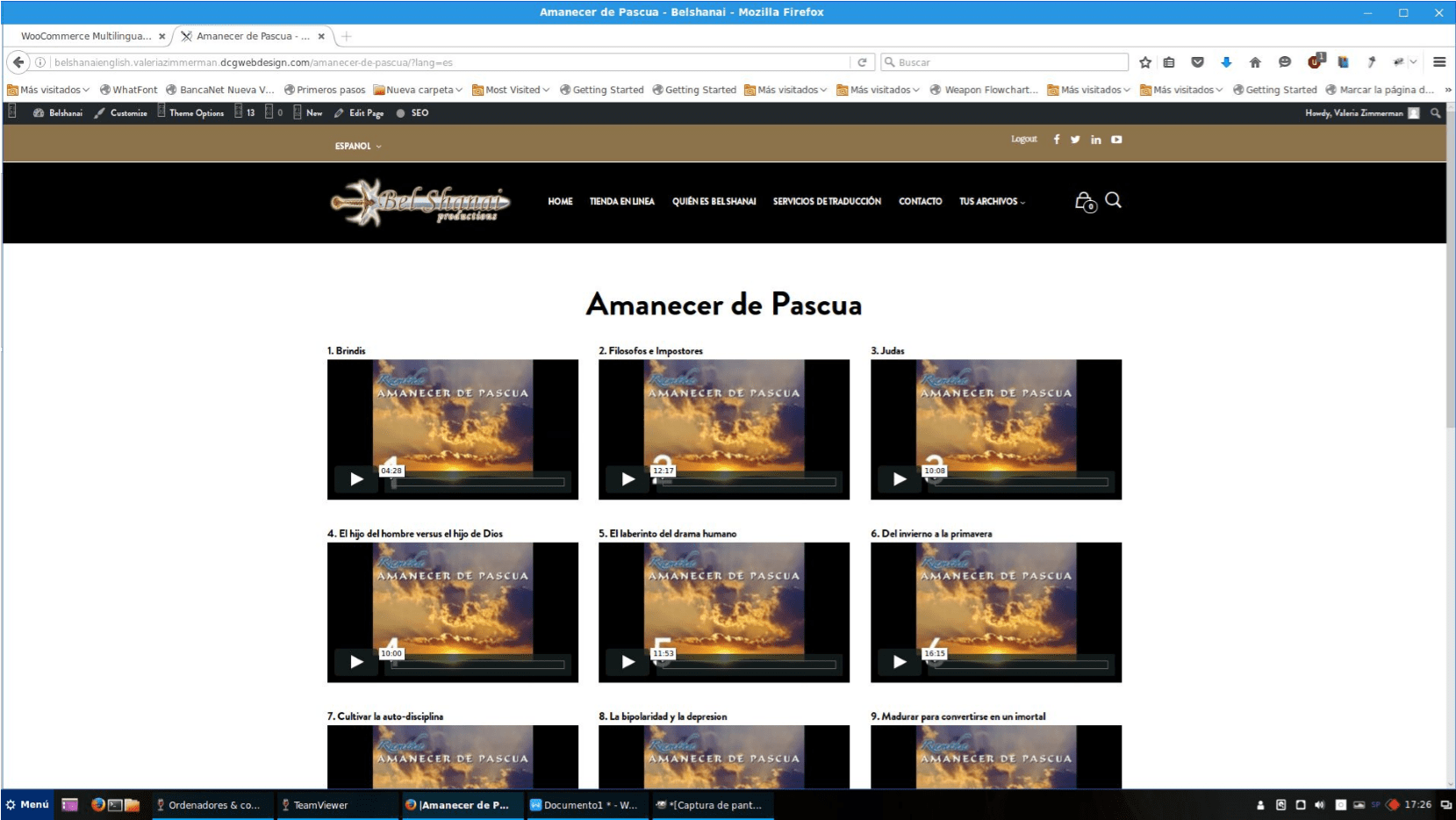Play video 5. El laberinto del drama humano
Screen dimensions: 1456x820
tap(628, 662)
